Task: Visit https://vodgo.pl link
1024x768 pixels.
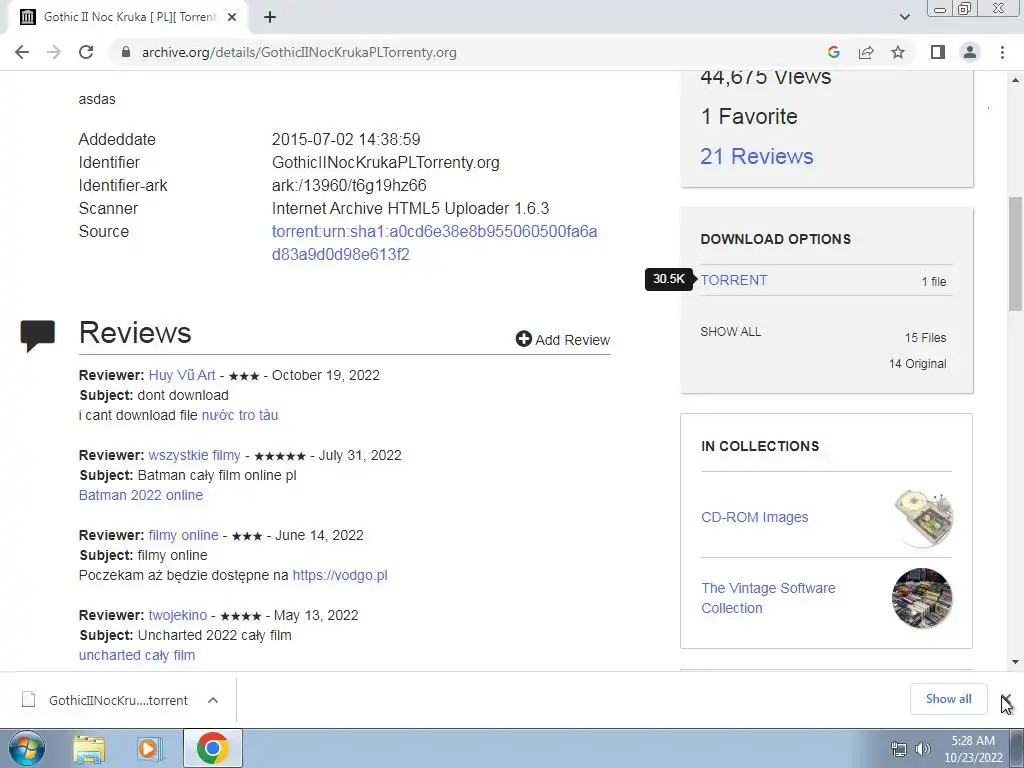Action: pos(340,575)
